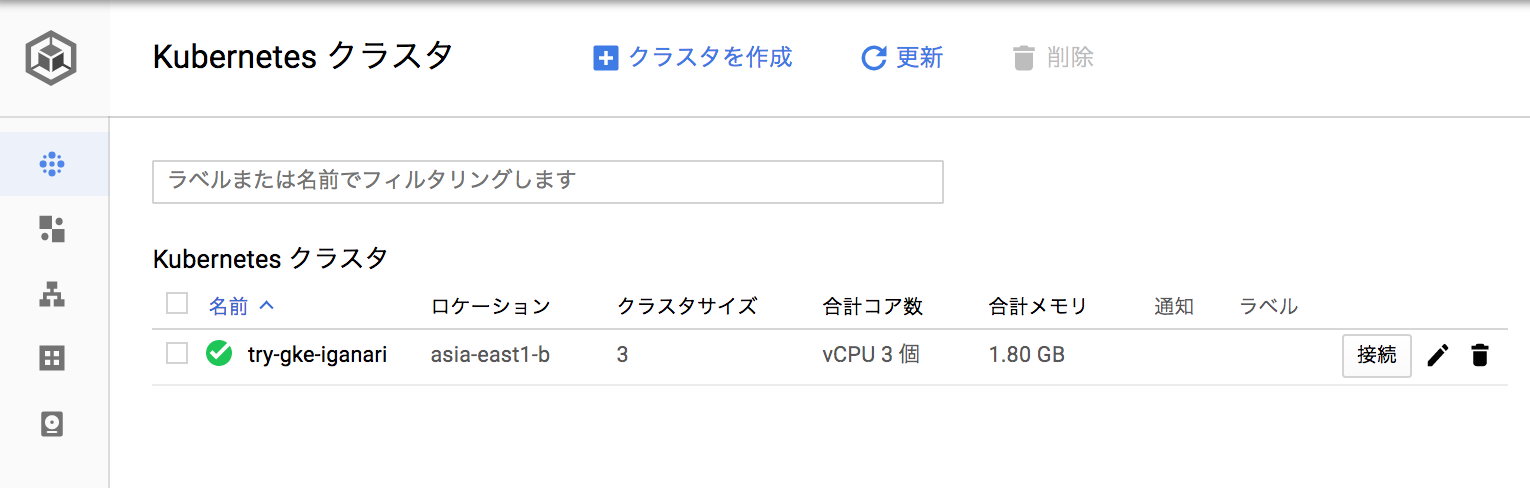The width and height of the screenshot is (1530, 488).
Task: Edit the cluster with the pencil icon
Action: click(1438, 355)
